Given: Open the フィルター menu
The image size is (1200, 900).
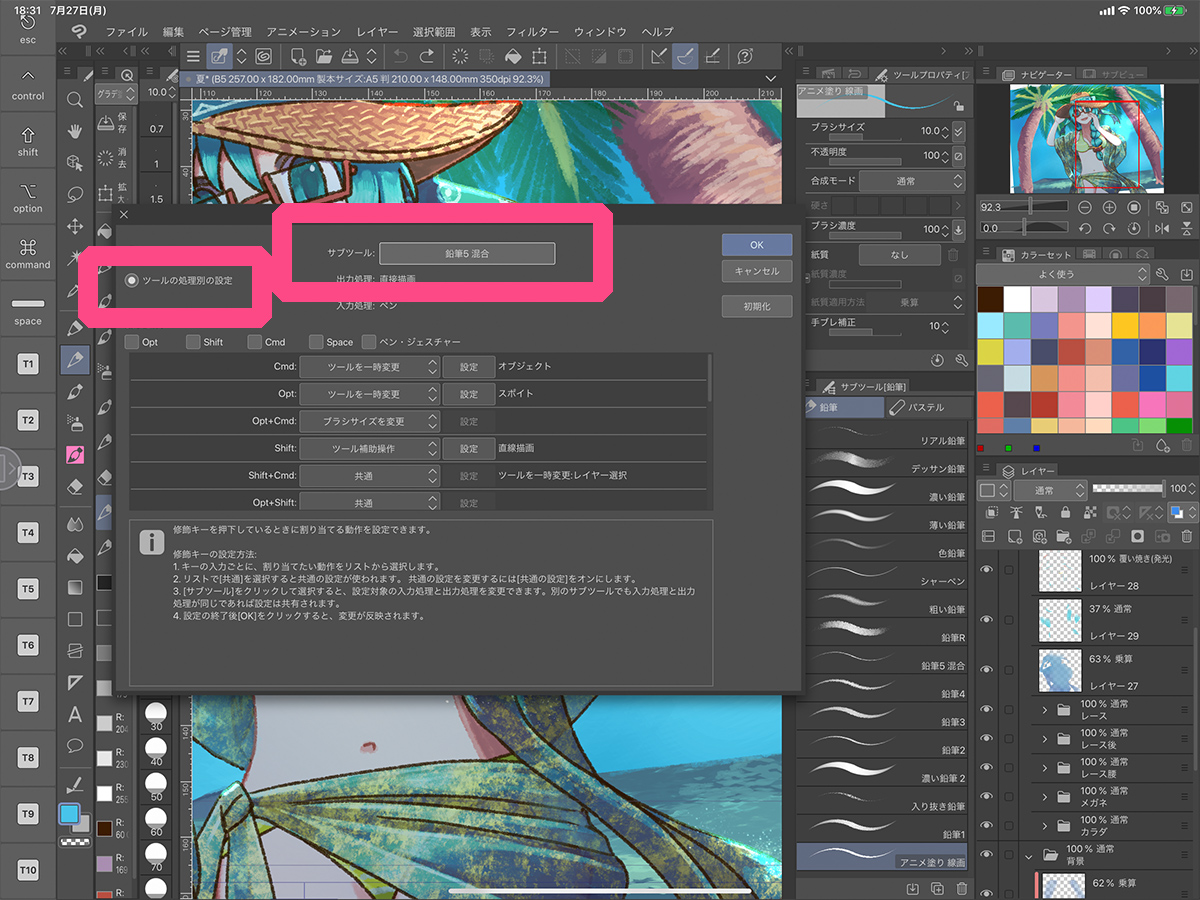Looking at the screenshot, I should pos(532,31).
